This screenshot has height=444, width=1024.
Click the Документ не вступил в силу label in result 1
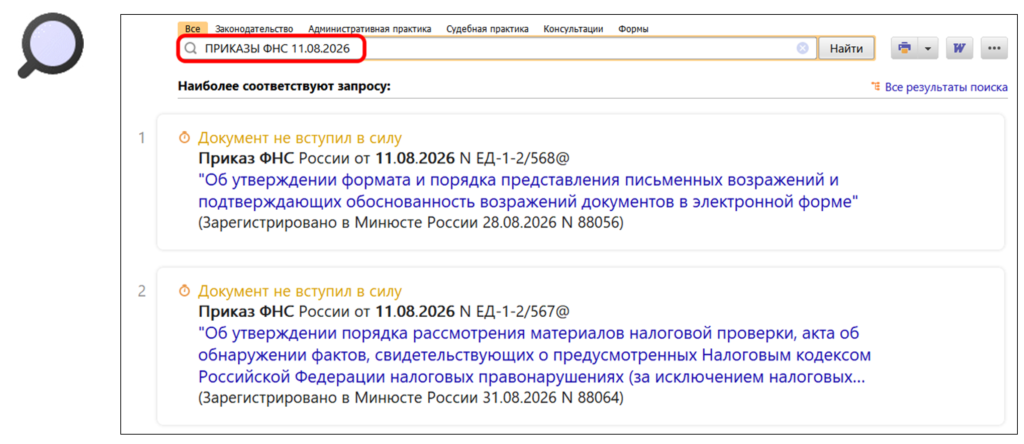pos(300,138)
